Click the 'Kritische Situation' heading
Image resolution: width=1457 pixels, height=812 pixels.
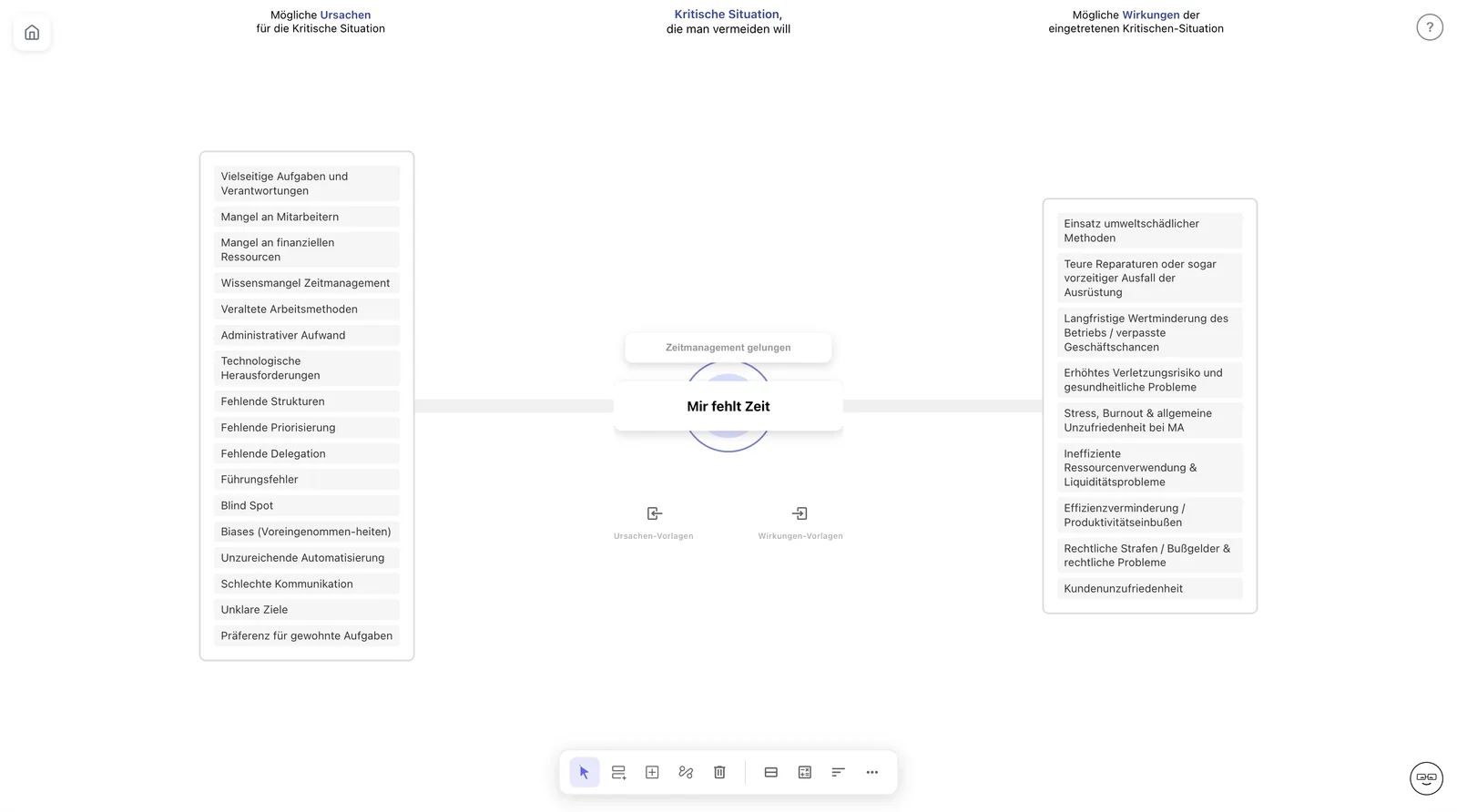tap(727, 15)
